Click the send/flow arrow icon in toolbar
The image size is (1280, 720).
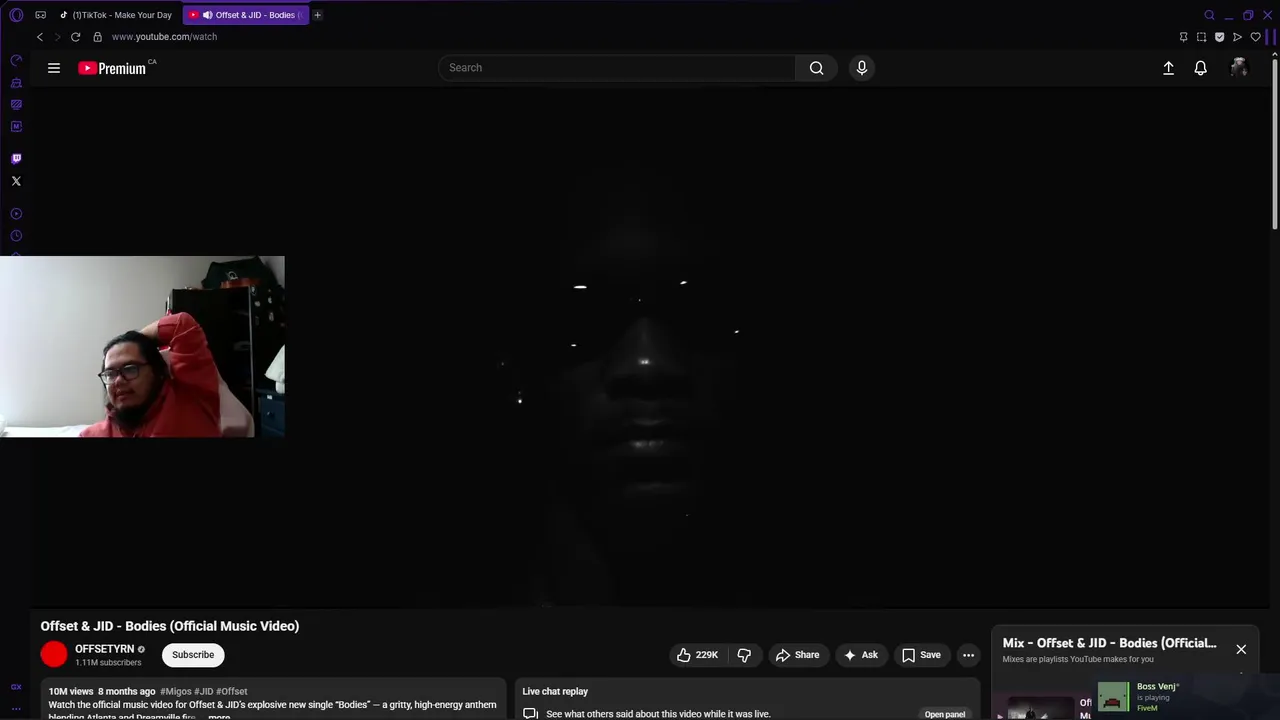pos(1237,37)
